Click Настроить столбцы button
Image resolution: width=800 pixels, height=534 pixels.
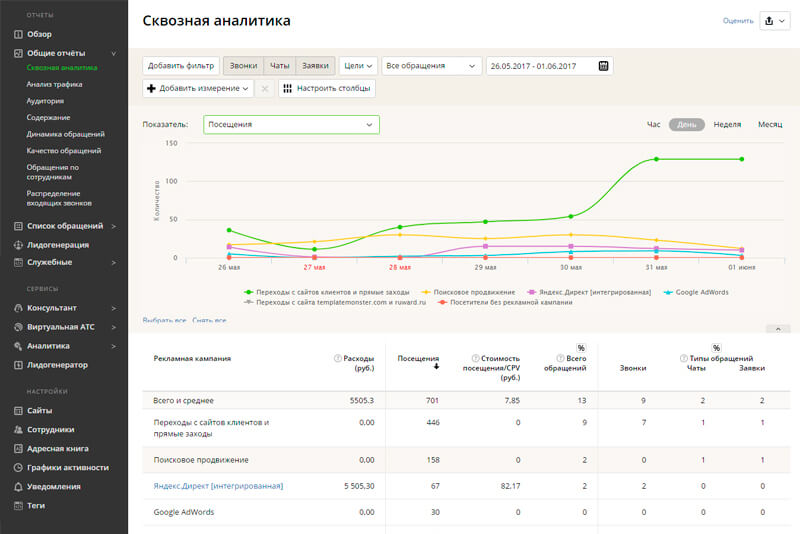(327, 88)
